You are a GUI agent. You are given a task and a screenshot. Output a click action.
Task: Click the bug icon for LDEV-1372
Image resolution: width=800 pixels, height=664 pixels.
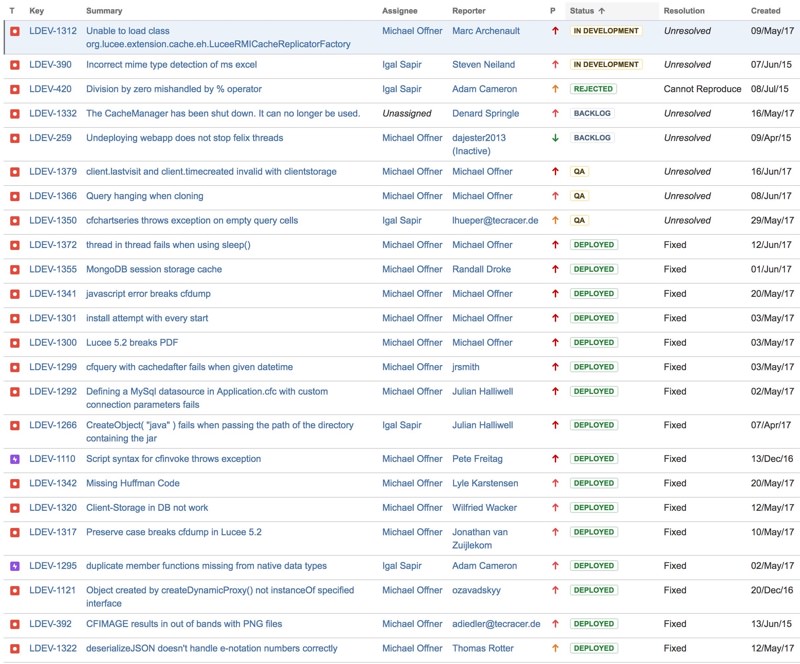15,245
